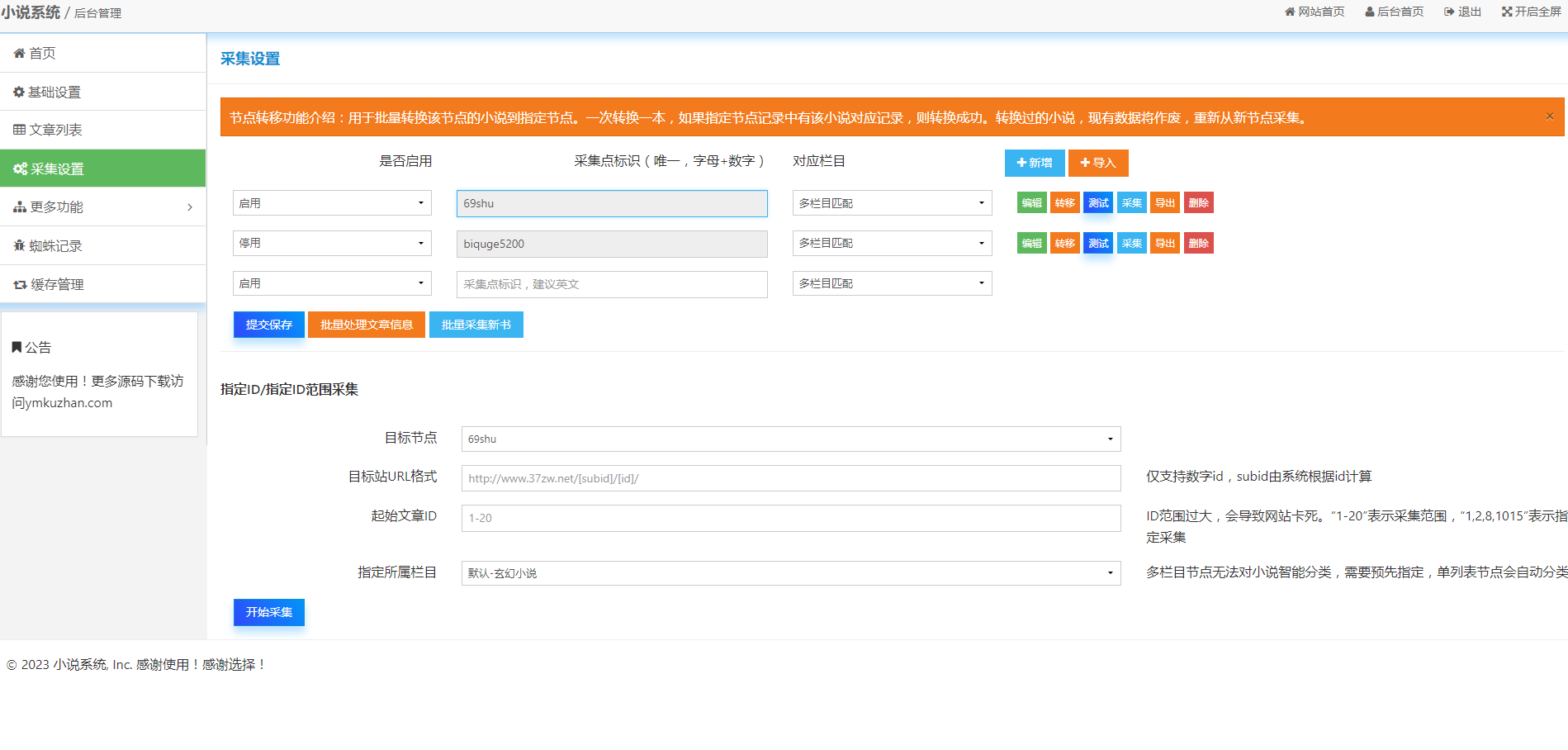
Task: Open 首页 in the sidebar
Action: coord(102,53)
